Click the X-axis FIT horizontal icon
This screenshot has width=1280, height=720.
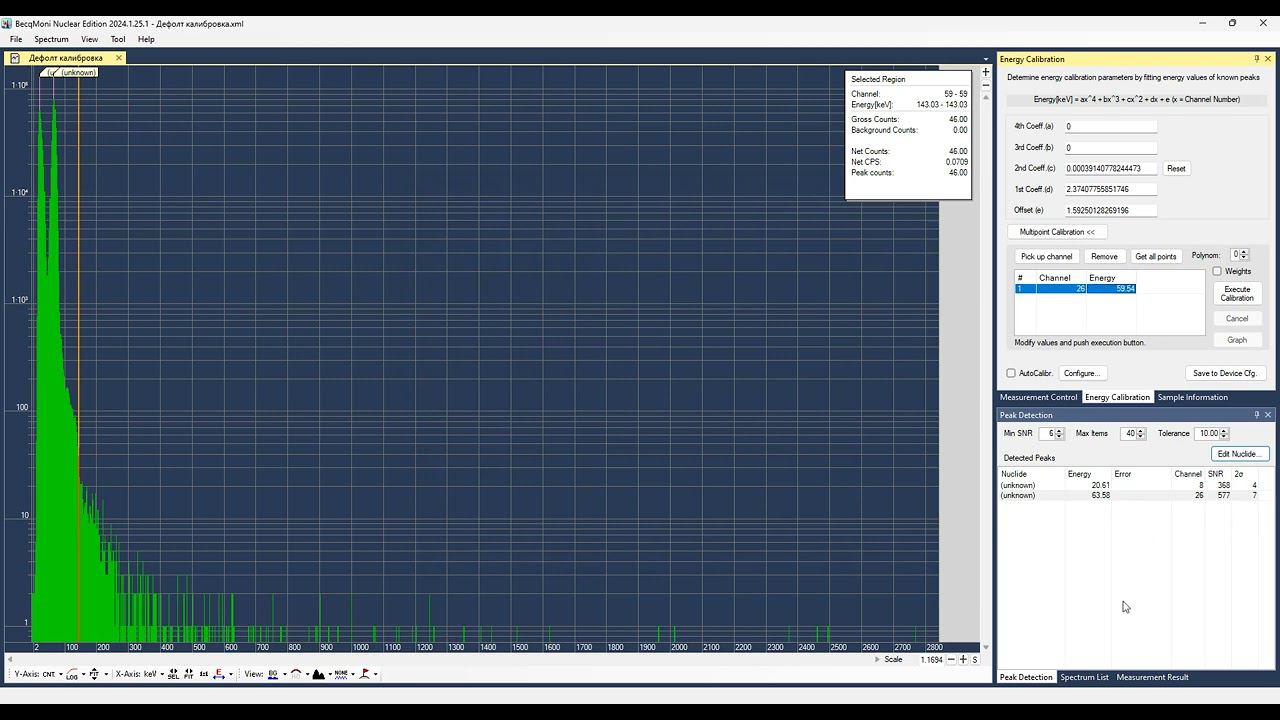[188, 674]
